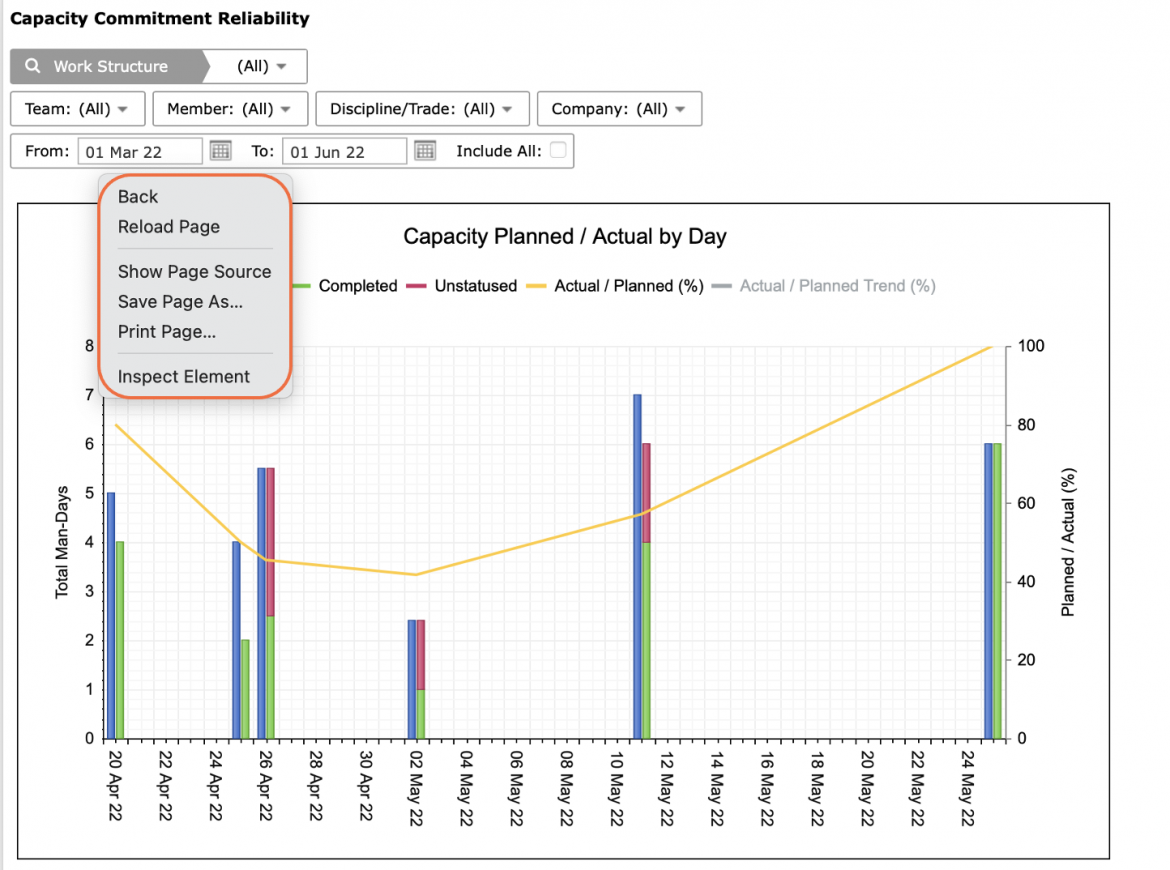Expand the Work Structure (All) dropdown
Screen dimensions: 1170x870
click(261, 66)
